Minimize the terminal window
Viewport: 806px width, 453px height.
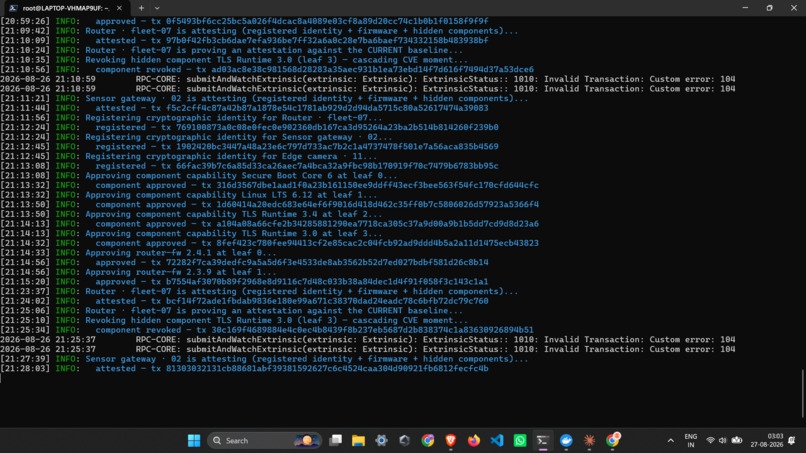pyautogui.click(x=745, y=8)
